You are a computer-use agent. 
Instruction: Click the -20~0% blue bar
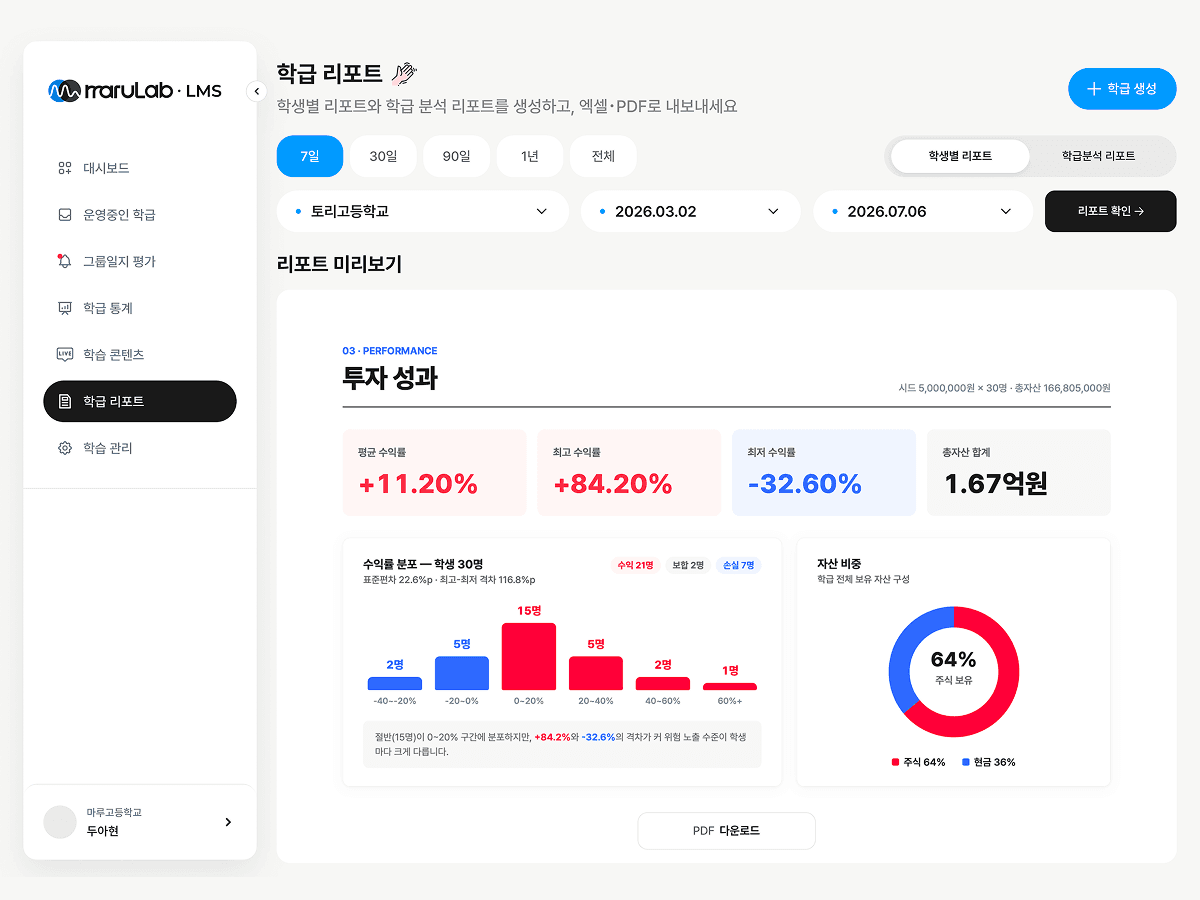point(462,673)
